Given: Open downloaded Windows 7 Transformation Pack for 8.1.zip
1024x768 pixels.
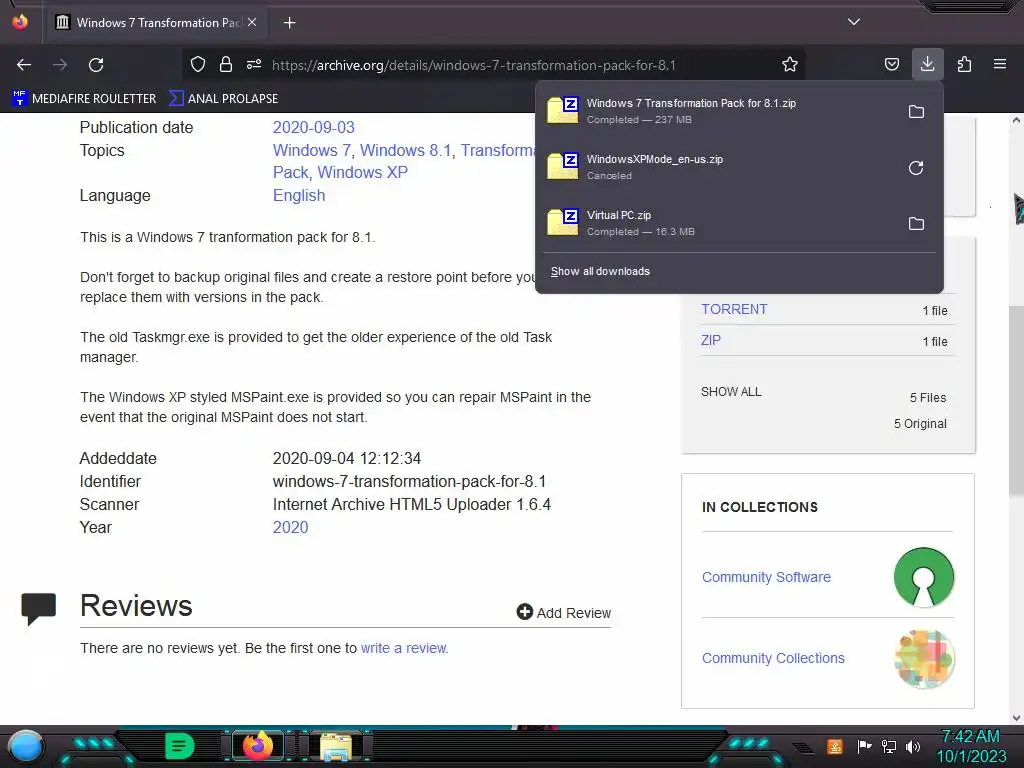Looking at the screenshot, I should pos(718,111).
